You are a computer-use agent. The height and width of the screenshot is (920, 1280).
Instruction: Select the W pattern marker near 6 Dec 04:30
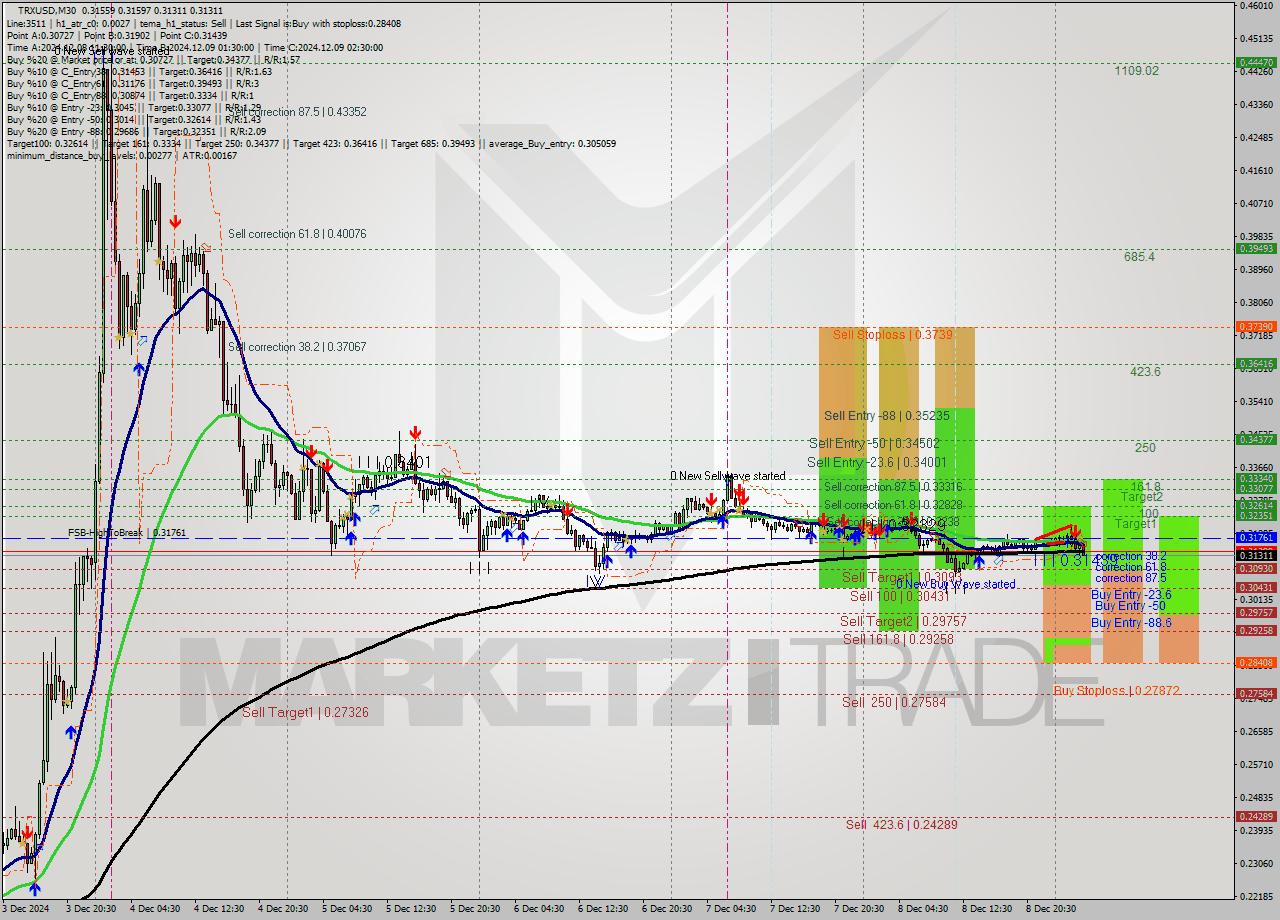(596, 580)
